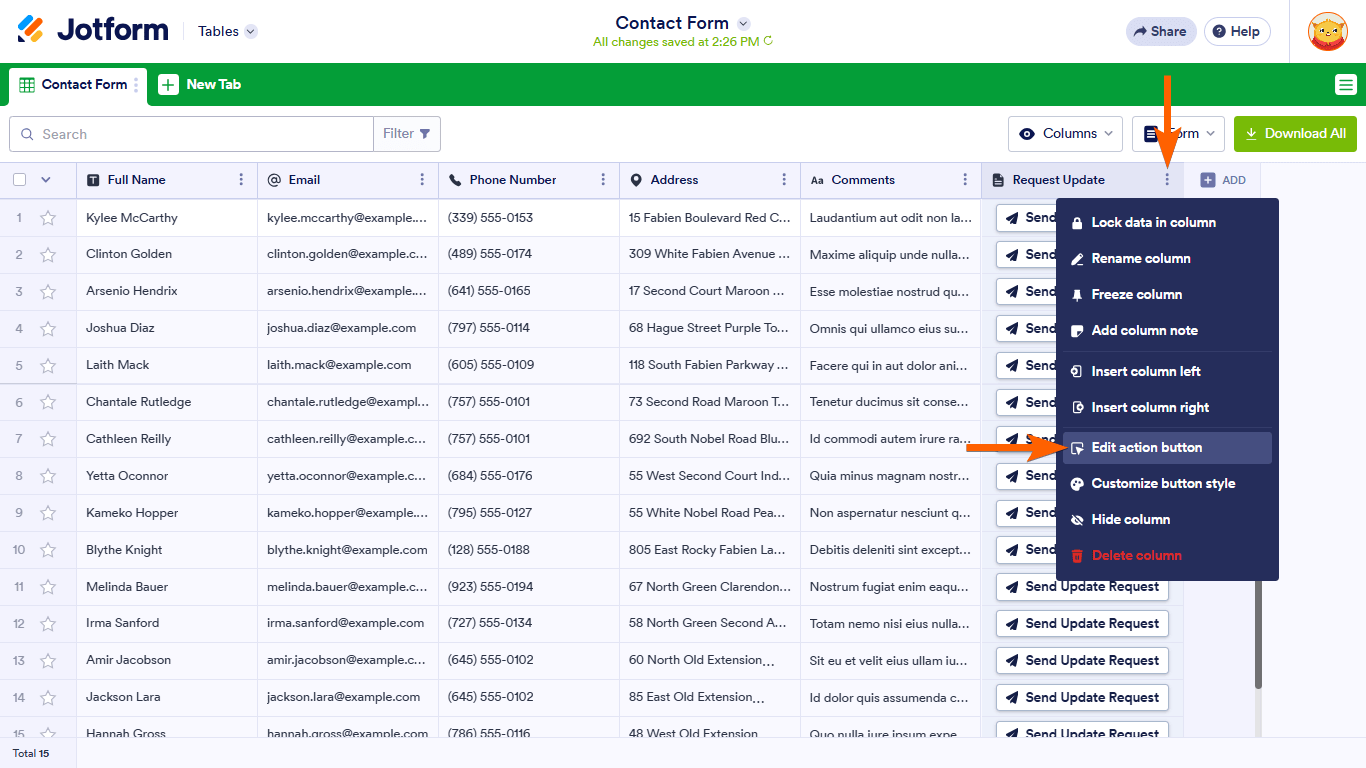Open Contact Form tab options dots
Screen dimensions: 1366x768
click(136, 85)
